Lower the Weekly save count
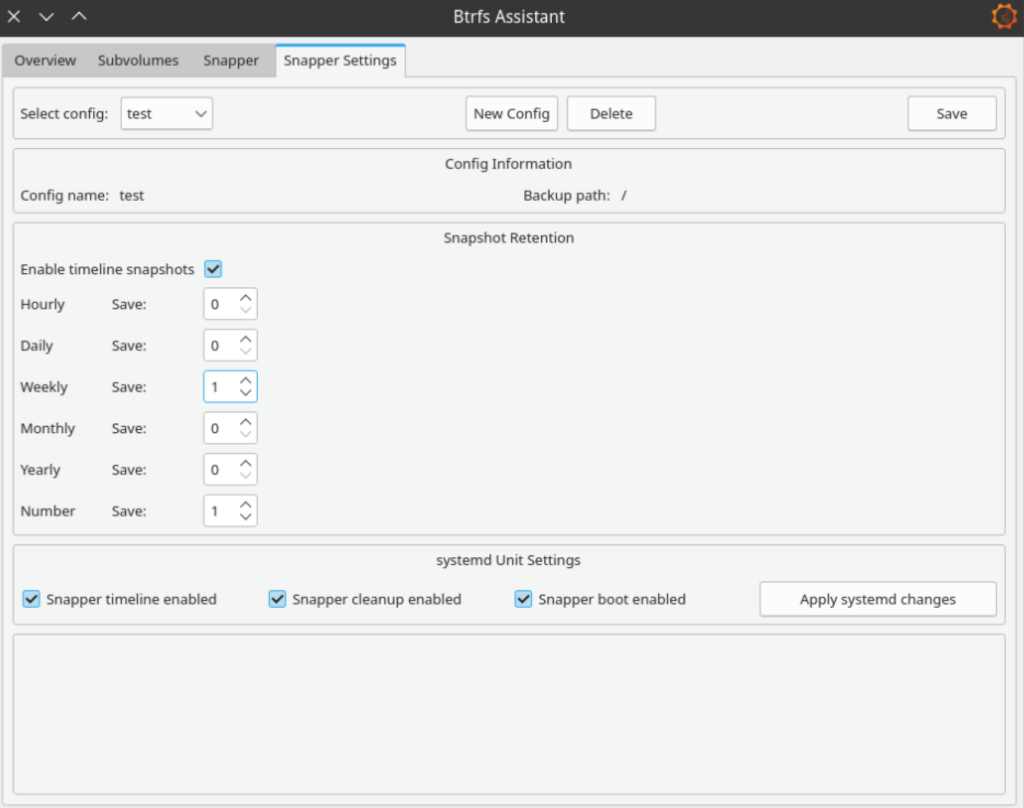The height and width of the screenshot is (808, 1024). coord(246,393)
